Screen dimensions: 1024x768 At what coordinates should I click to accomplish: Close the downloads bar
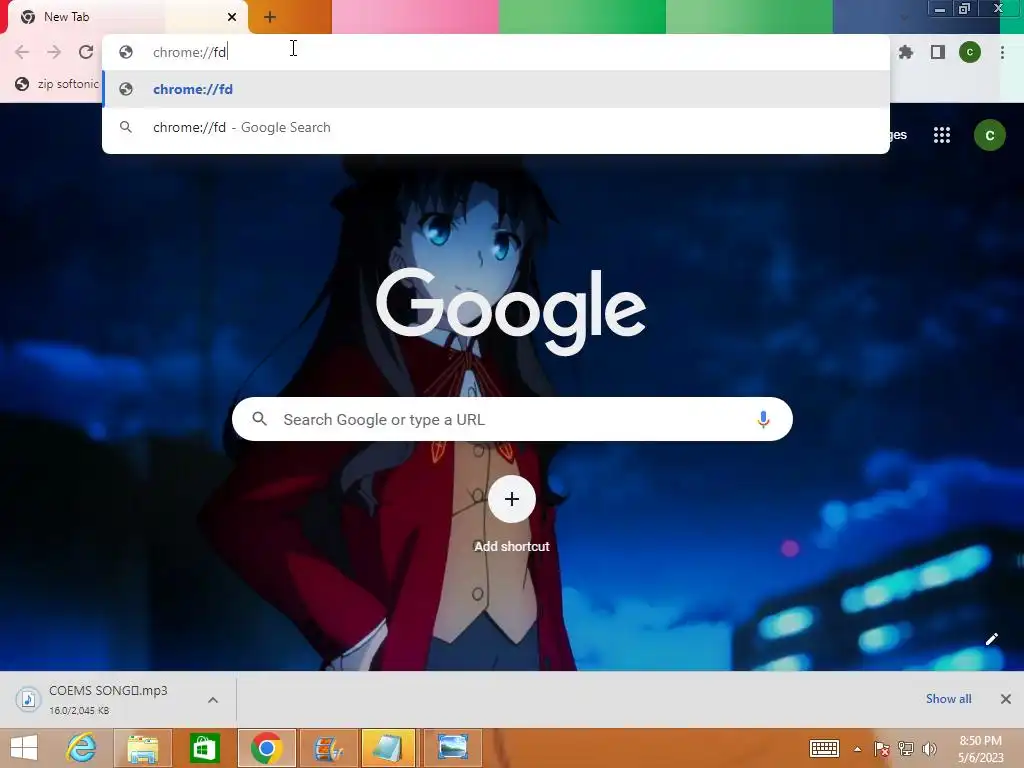click(x=1006, y=699)
